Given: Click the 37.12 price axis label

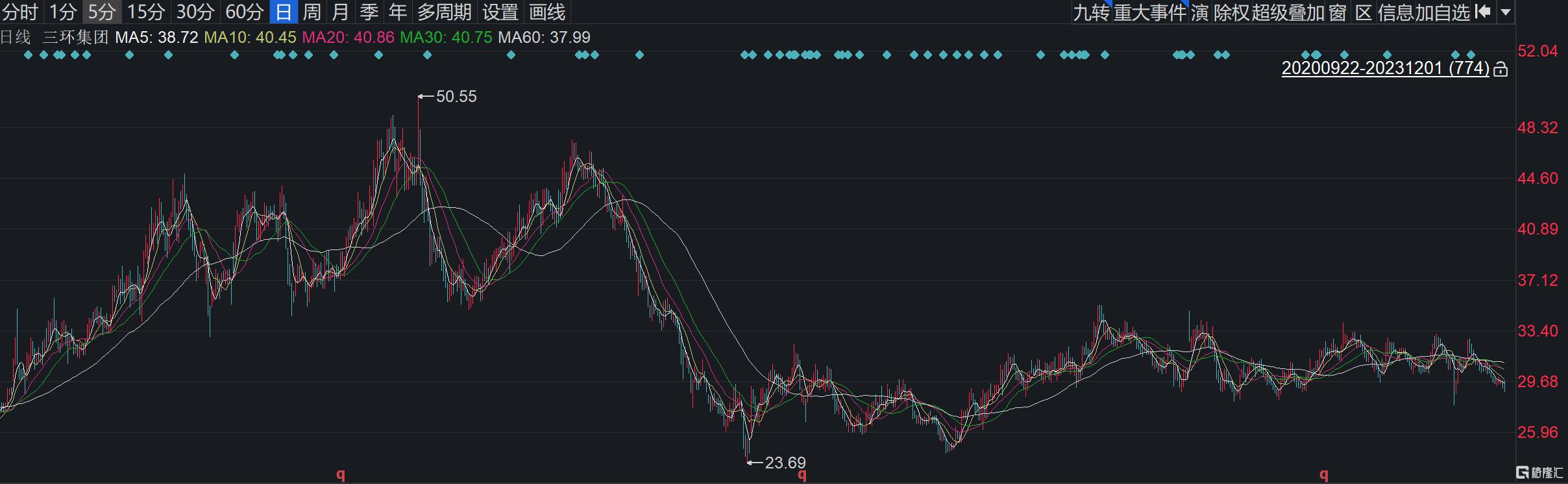Looking at the screenshot, I should pos(1537,280).
